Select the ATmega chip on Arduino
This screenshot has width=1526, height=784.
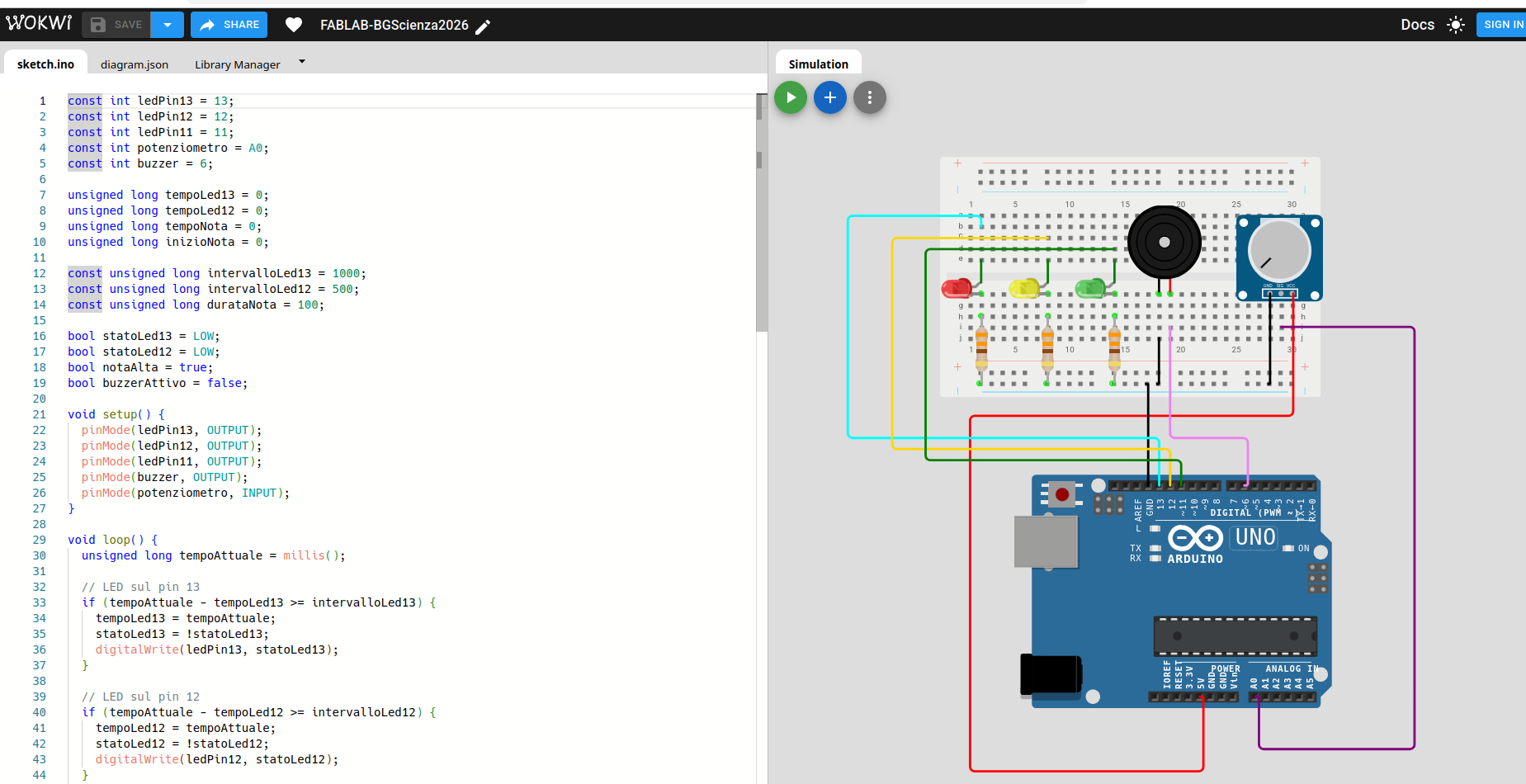pyautogui.click(x=1235, y=636)
